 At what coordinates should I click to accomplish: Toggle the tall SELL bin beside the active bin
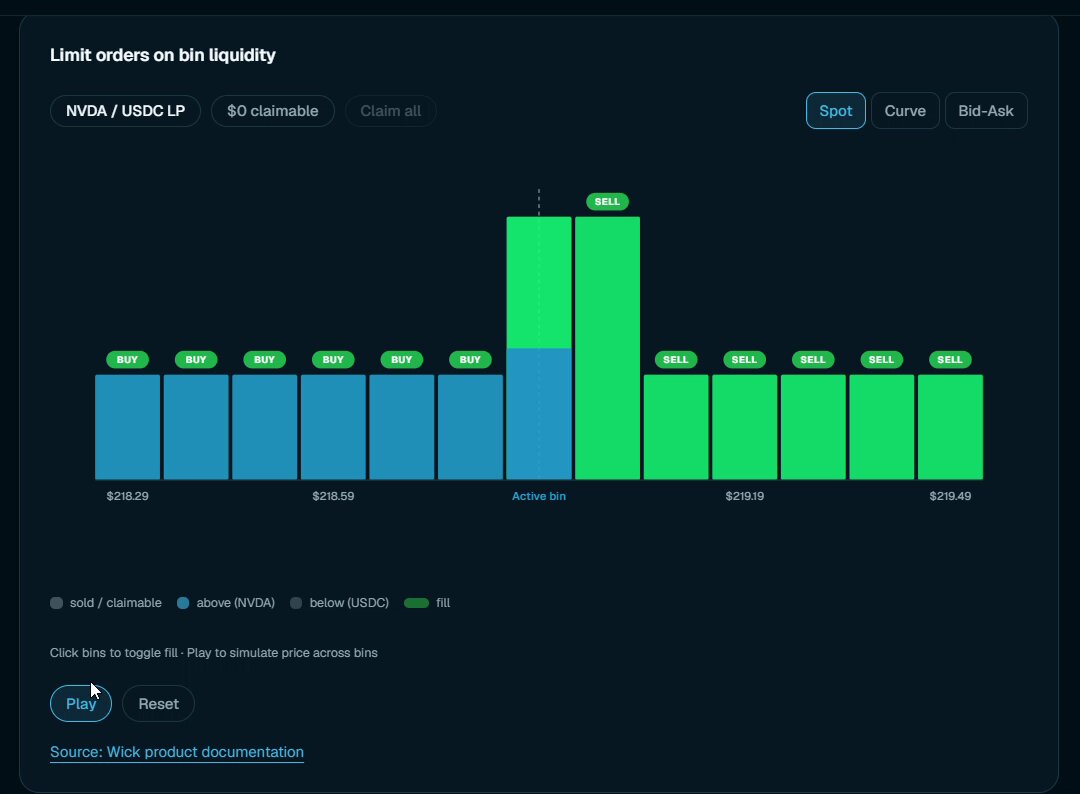tap(608, 348)
